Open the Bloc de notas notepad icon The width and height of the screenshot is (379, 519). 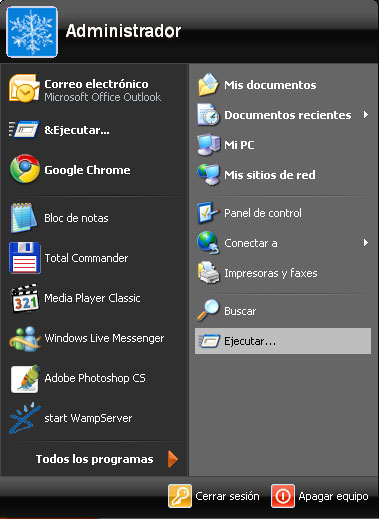[x=24, y=218]
